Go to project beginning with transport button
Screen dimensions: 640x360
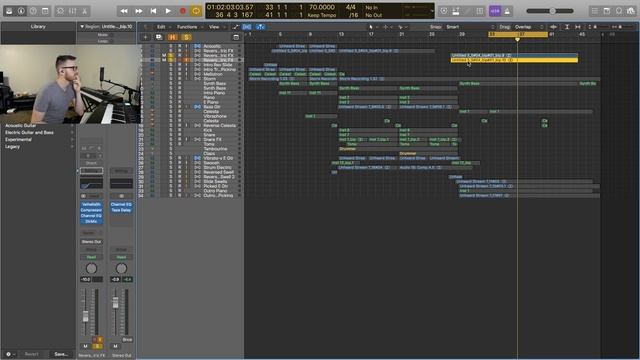pyautogui.click(x=153, y=11)
